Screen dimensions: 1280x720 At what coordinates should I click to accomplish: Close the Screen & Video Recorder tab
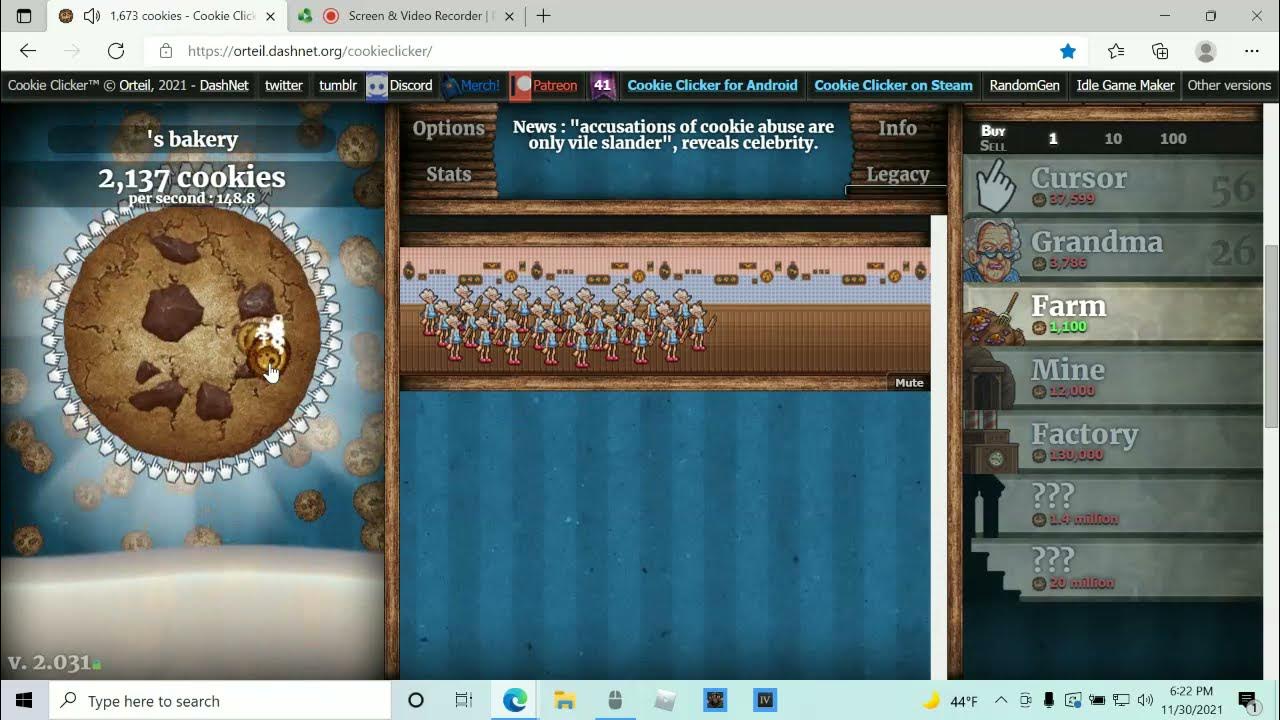(x=509, y=16)
